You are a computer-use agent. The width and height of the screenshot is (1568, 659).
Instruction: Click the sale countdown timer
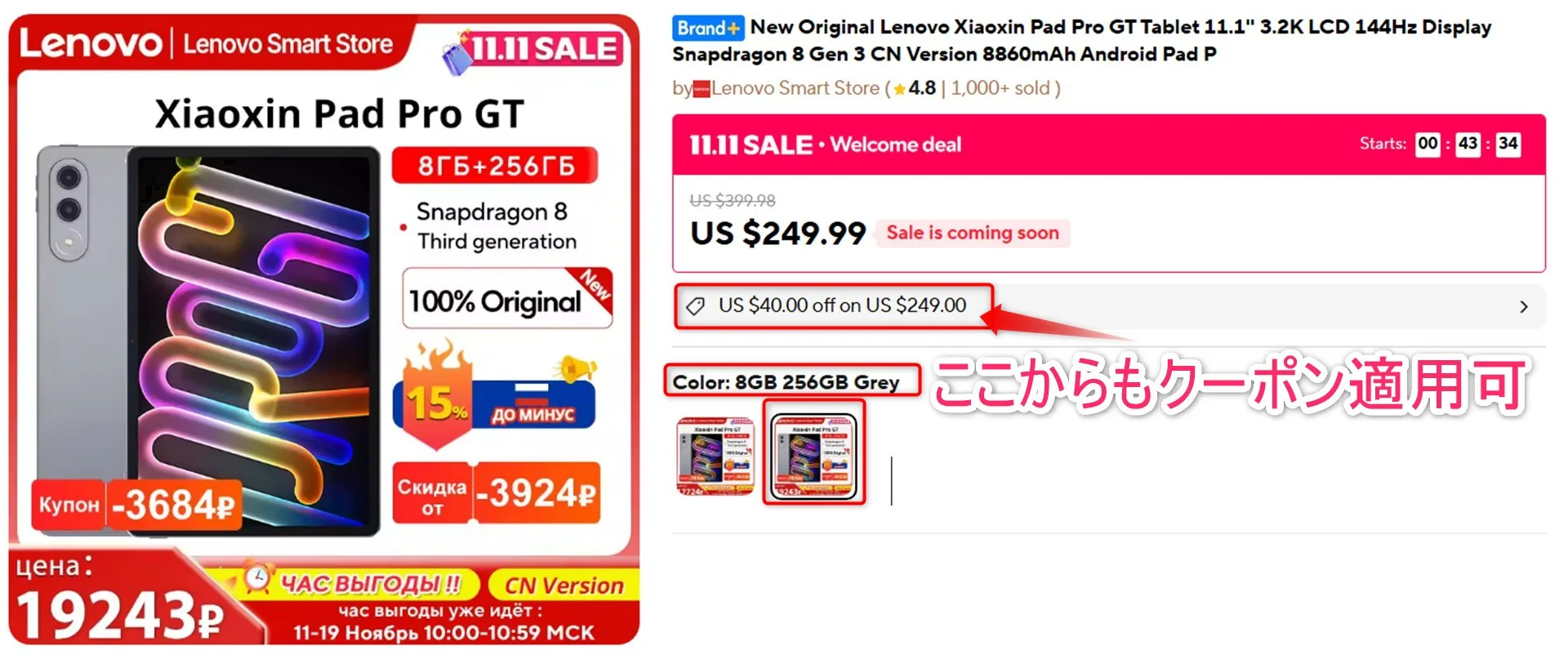coord(1468,144)
